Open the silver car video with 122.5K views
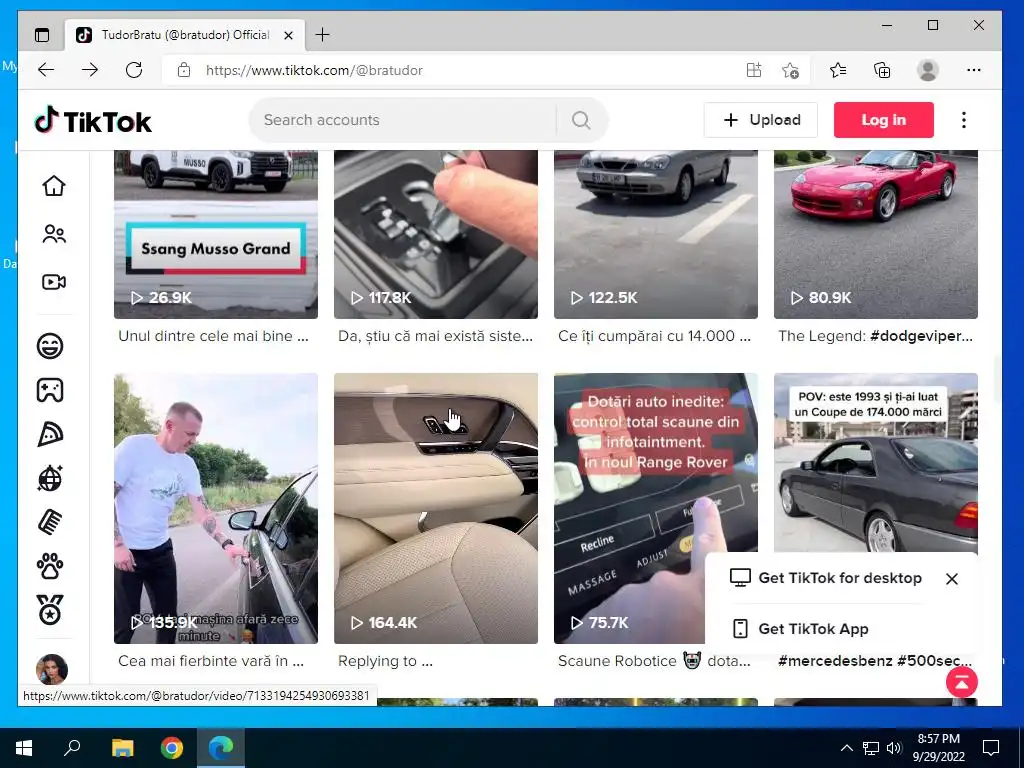 pyautogui.click(x=656, y=234)
